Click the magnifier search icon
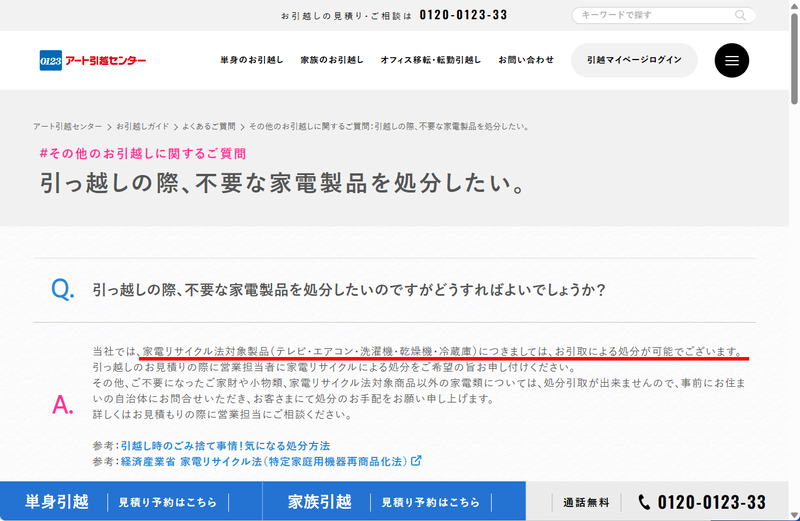Viewport: 800px width, 521px height. pyautogui.click(x=740, y=15)
